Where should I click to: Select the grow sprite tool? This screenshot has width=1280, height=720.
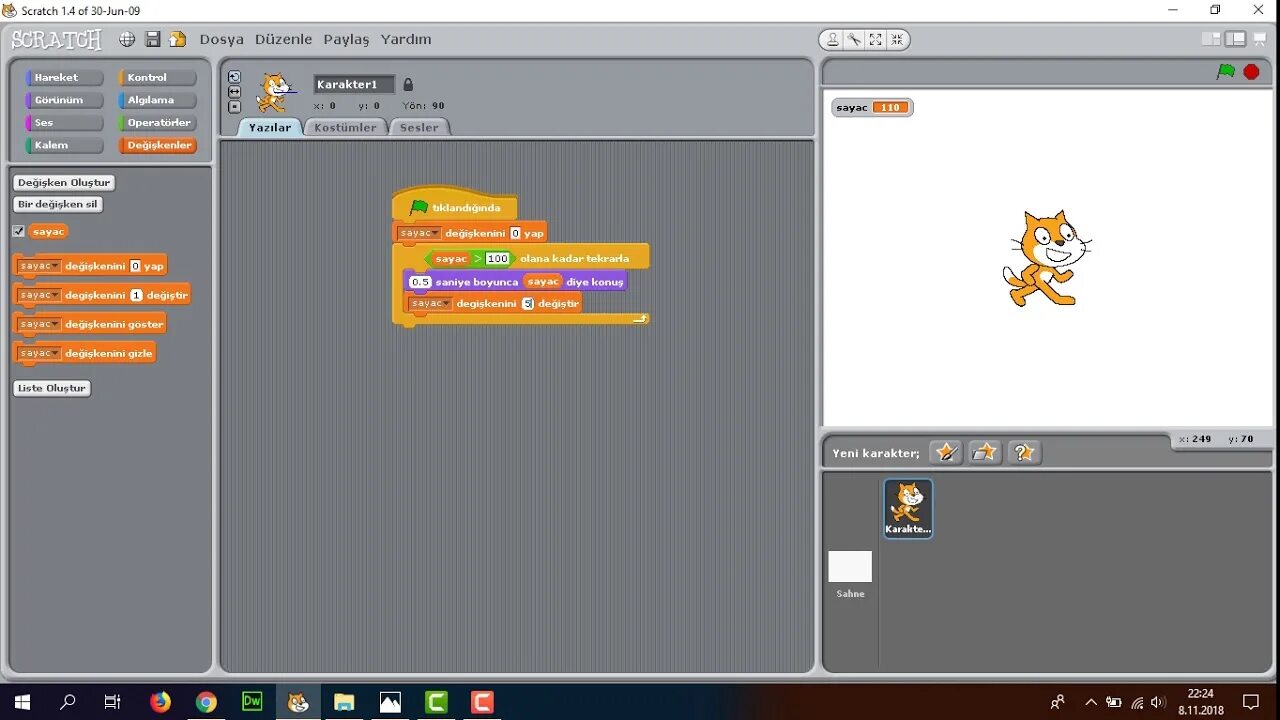tap(876, 39)
